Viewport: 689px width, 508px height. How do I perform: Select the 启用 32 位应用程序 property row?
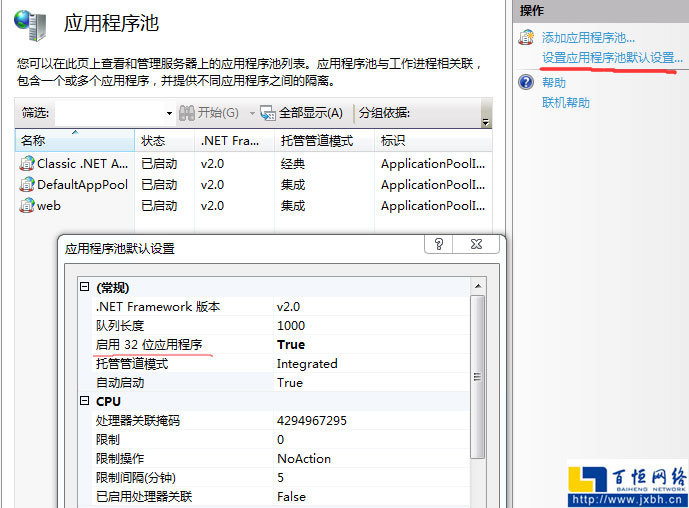pyautogui.click(x=150, y=345)
